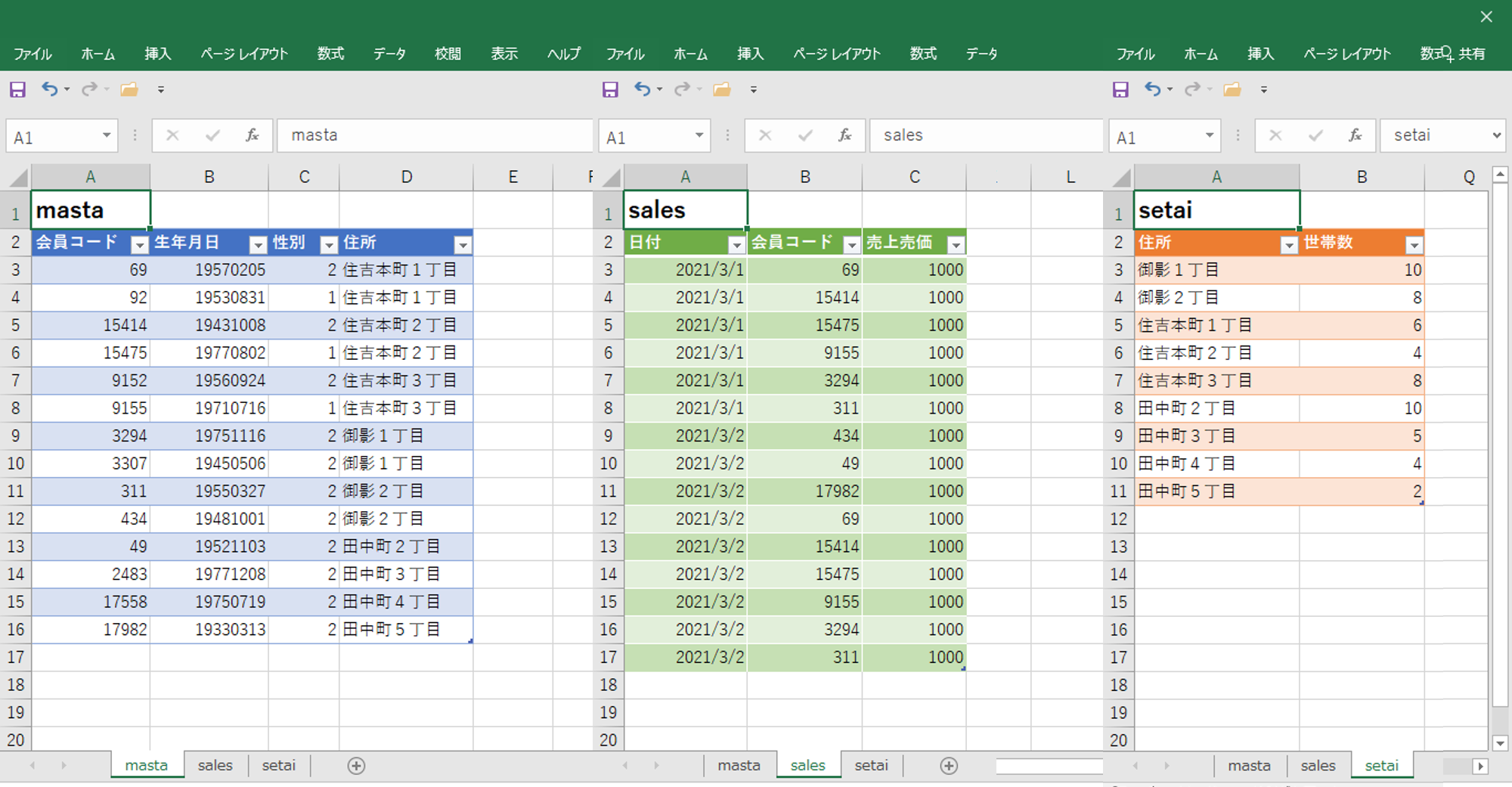This screenshot has height=787, width=1512.
Task: Open the 売上売価 column filter dropdown
Action: 956,244
